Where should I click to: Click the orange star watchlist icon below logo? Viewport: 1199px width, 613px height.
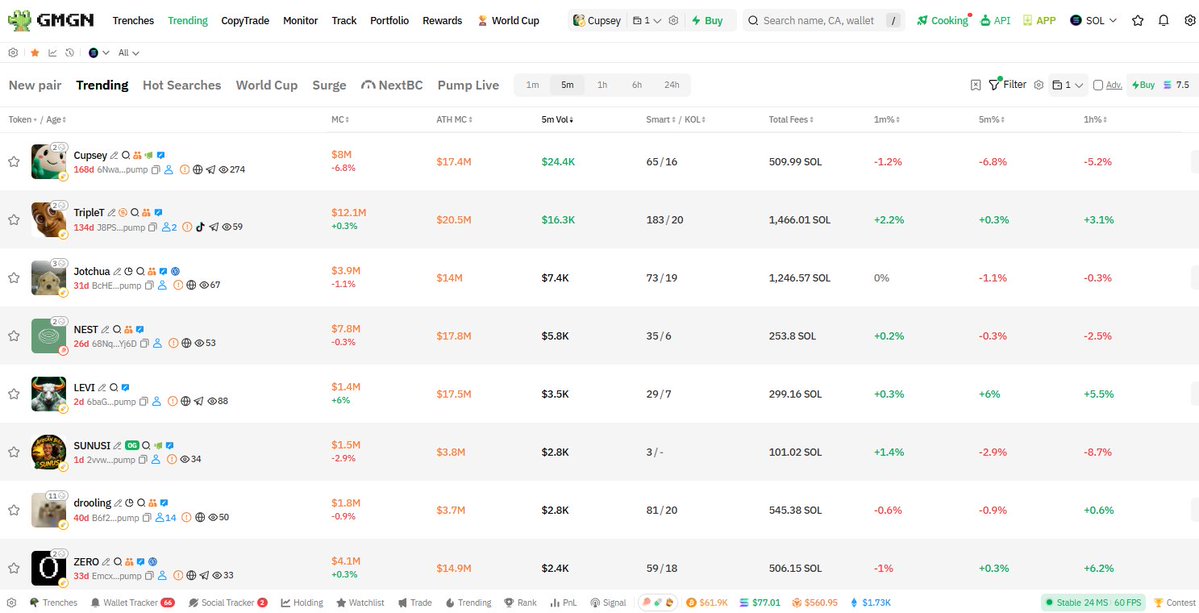[x=34, y=53]
